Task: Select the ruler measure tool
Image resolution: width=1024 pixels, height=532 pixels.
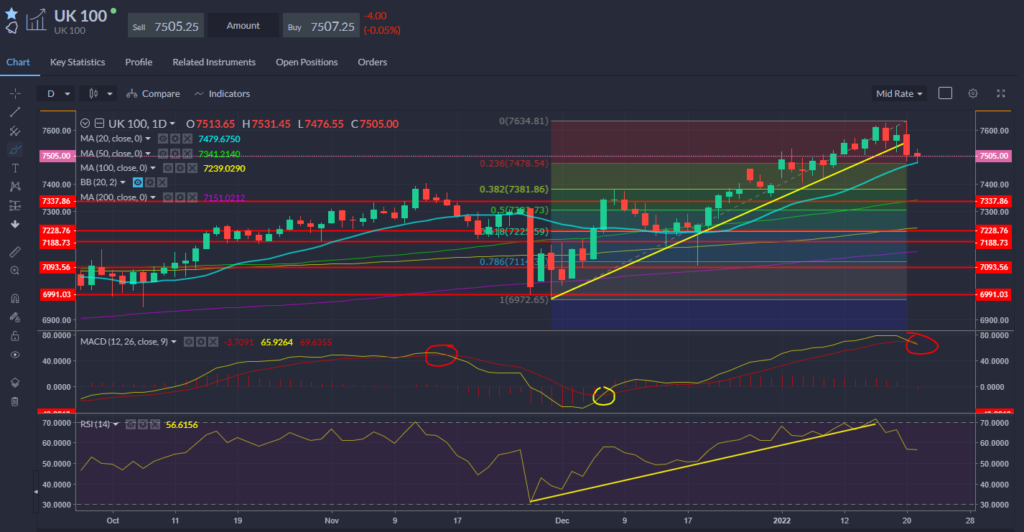Action: click(x=14, y=251)
